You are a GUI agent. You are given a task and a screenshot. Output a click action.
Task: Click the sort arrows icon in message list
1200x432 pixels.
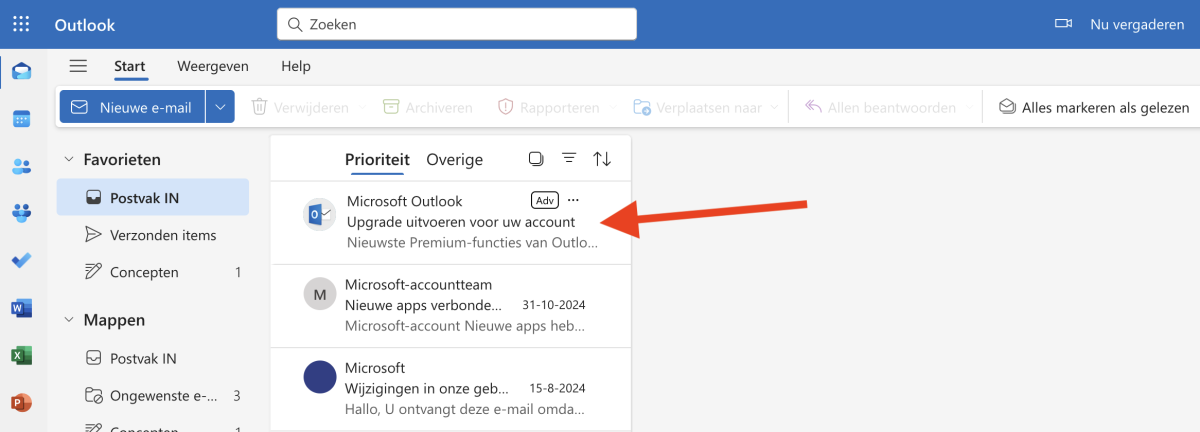point(602,159)
